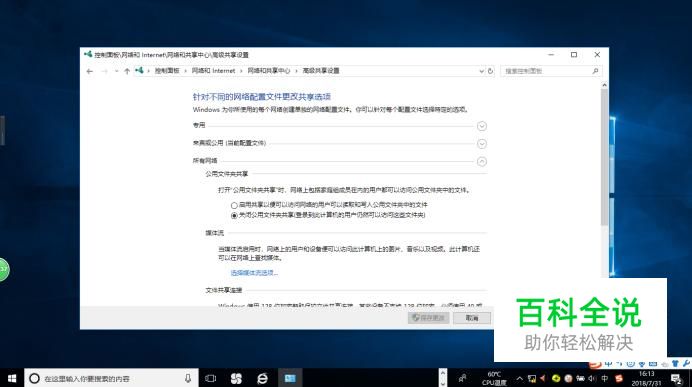Screen dimensions: 692x387
Task: Click the taskbar toolbar scroll up arrow
Action: (x=443, y=373)
